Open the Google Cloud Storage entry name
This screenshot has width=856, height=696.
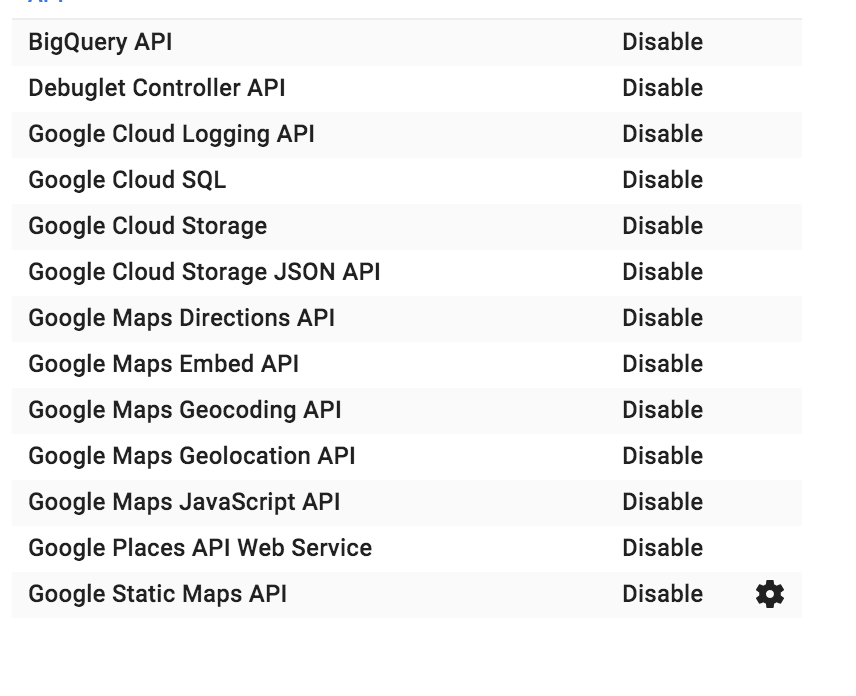tap(148, 227)
